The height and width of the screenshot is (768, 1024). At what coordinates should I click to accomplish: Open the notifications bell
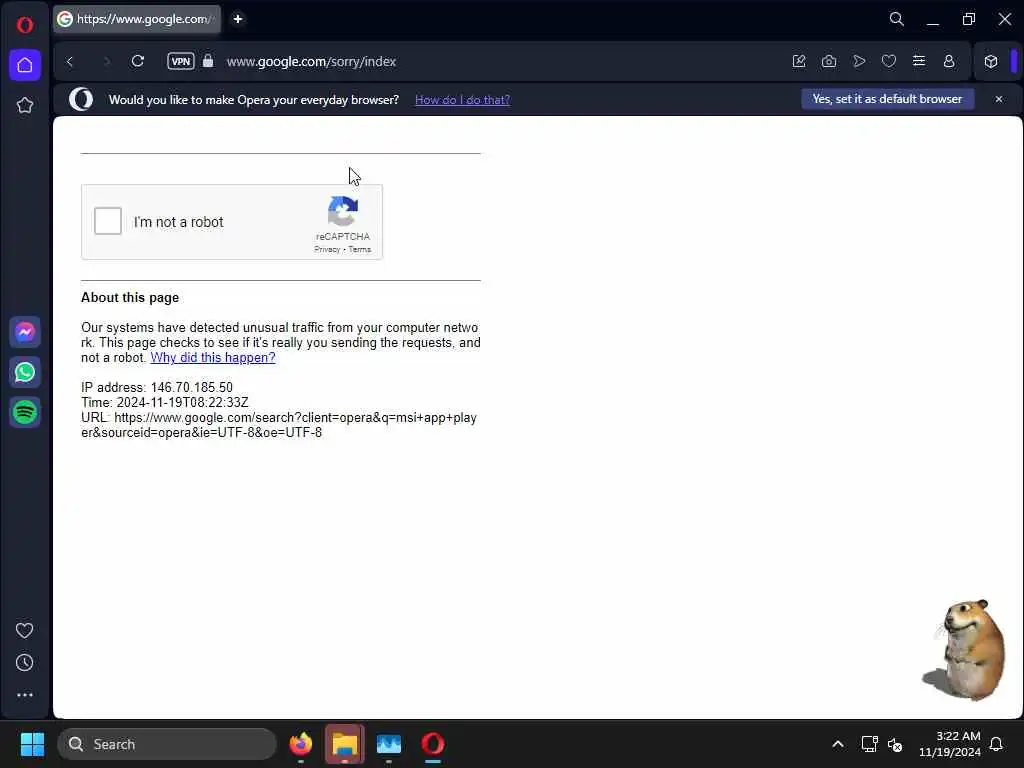click(x=996, y=744)
